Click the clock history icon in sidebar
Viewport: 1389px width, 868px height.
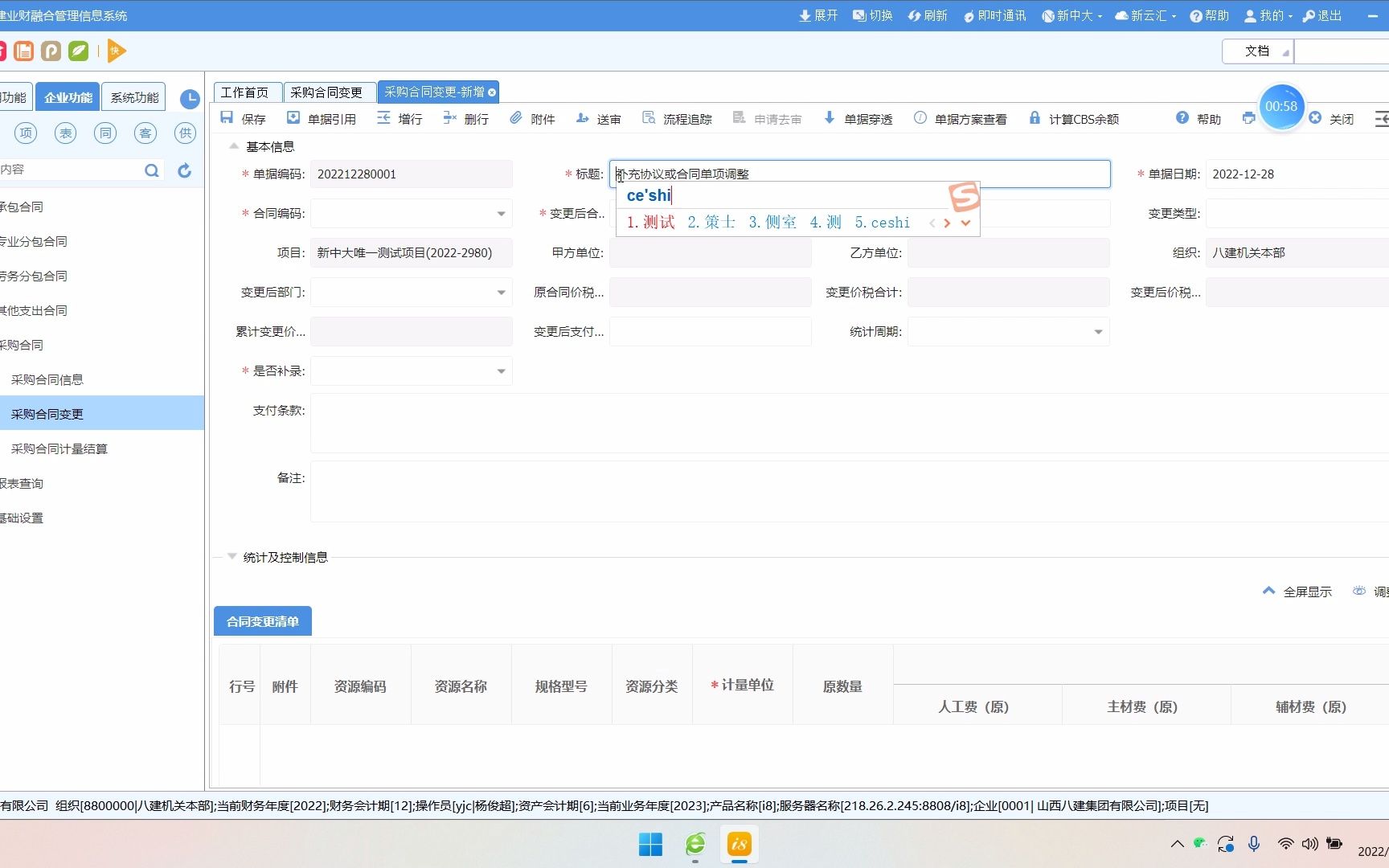point(190,99)
